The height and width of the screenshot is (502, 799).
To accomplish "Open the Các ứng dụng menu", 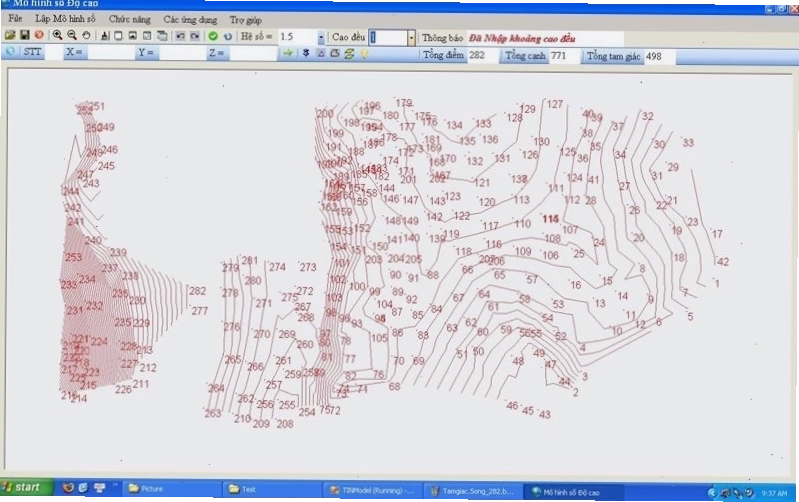I will click(190, 19).
